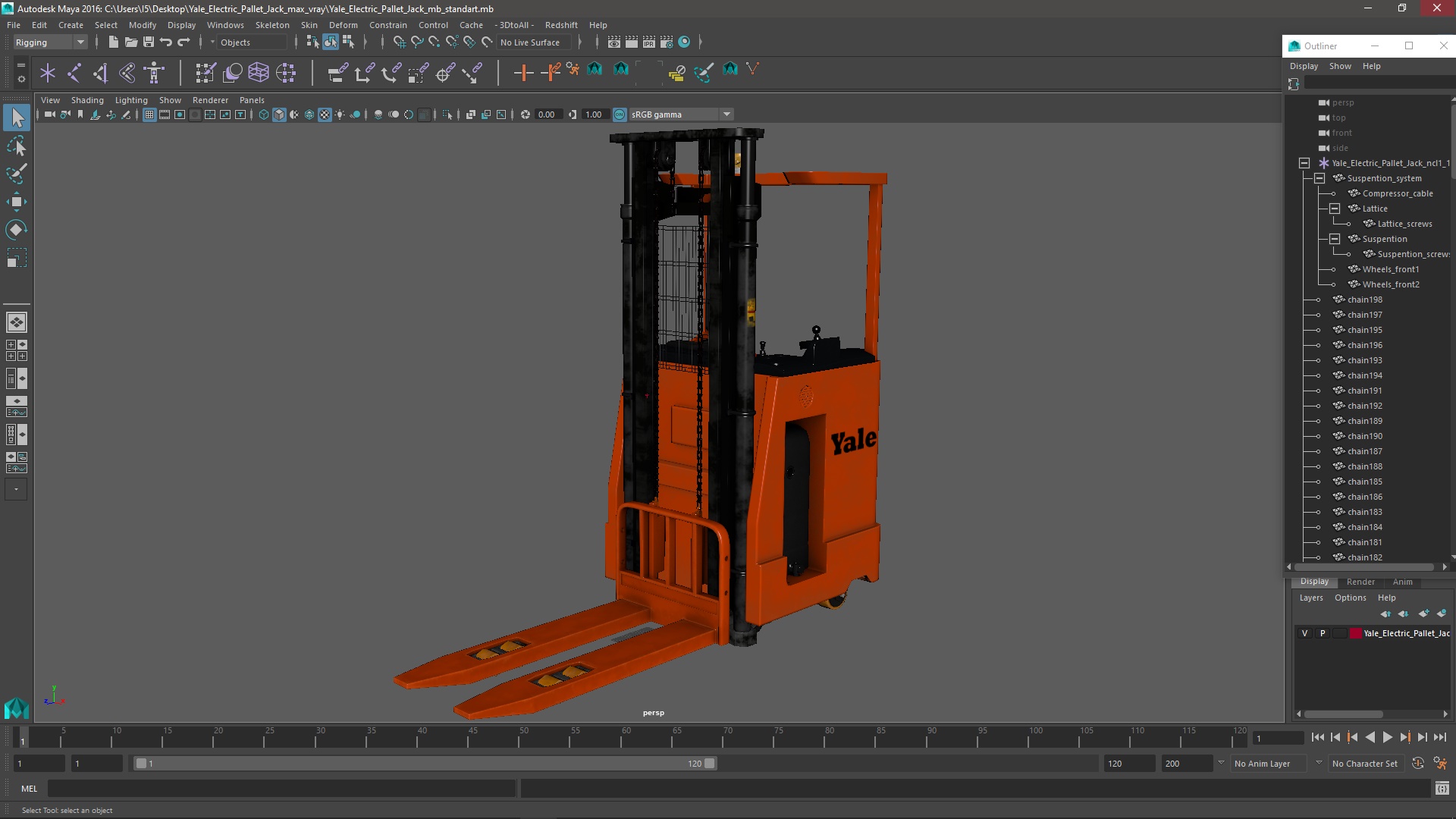The height and width of the screenshot is (819, 1456).
Task: Open the Constrain menu
Action: (388, 25)
